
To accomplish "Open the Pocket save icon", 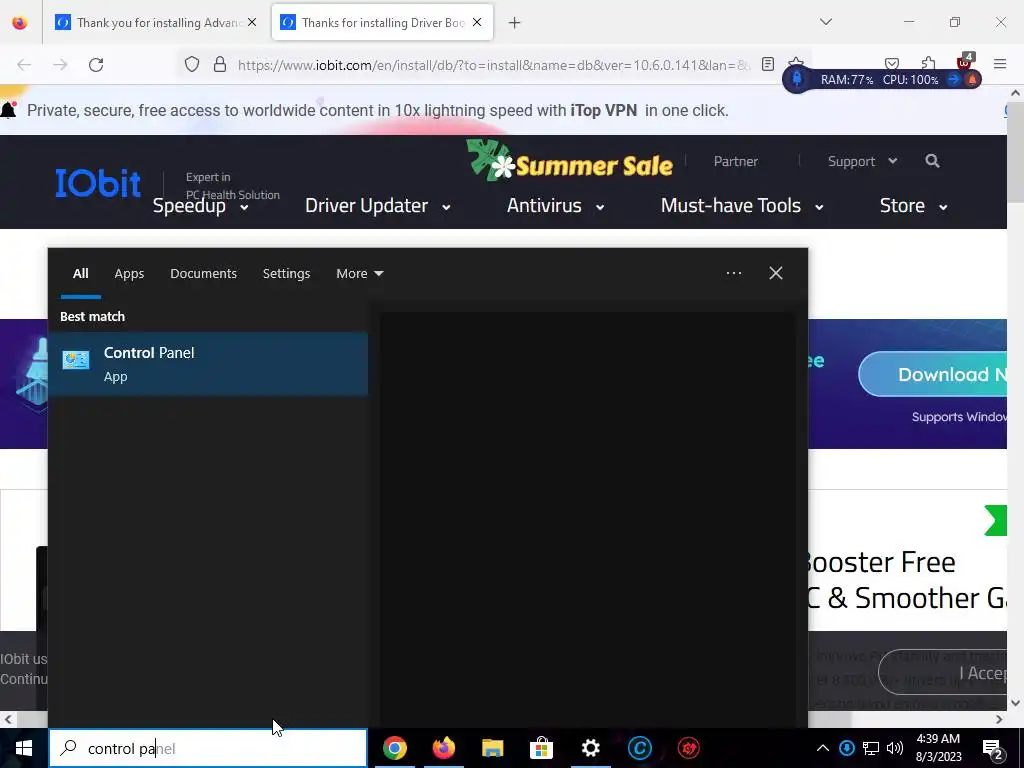I will (892, 63).
